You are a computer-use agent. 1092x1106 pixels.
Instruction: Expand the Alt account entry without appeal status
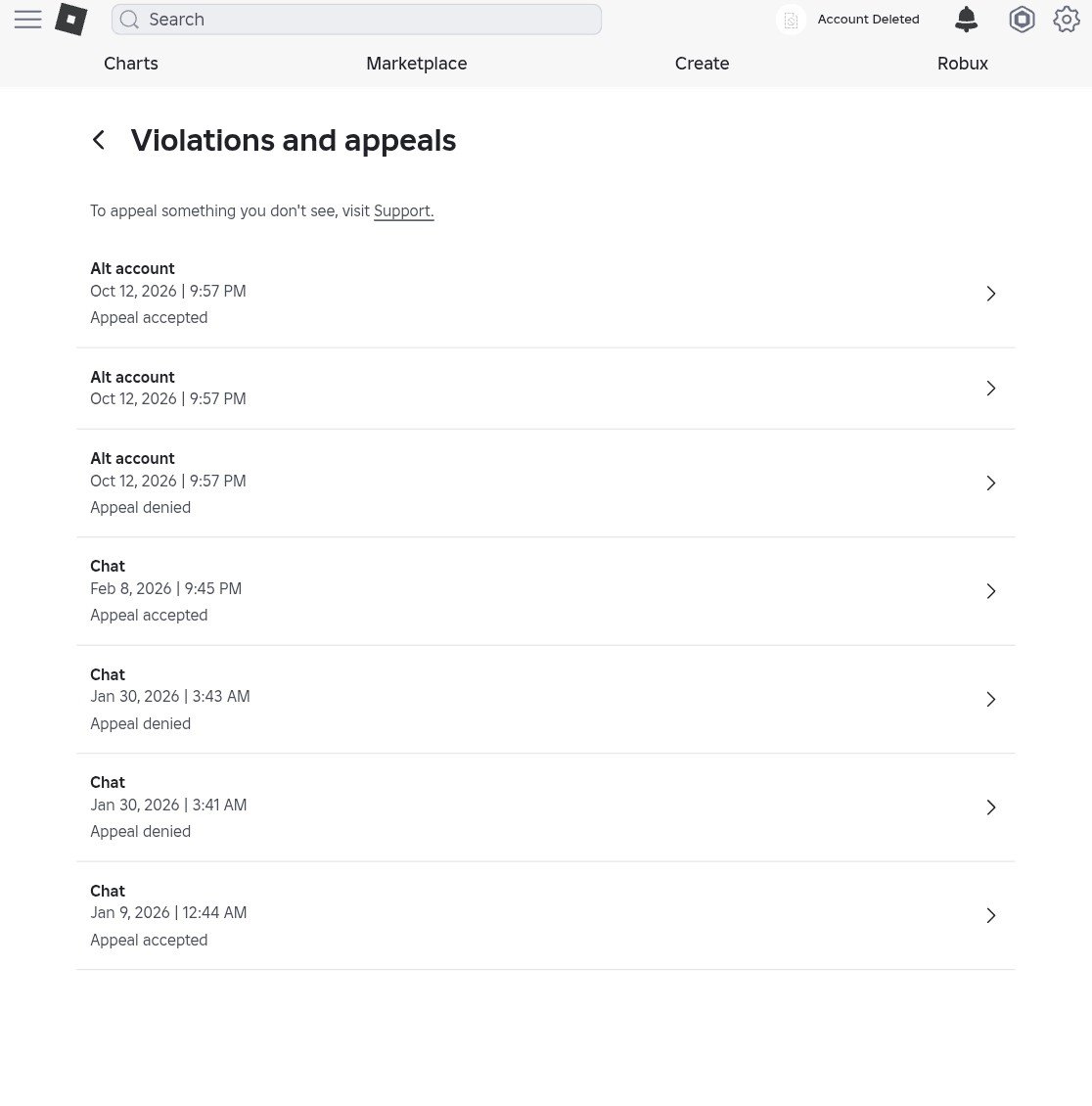click(x=990, y=388)
